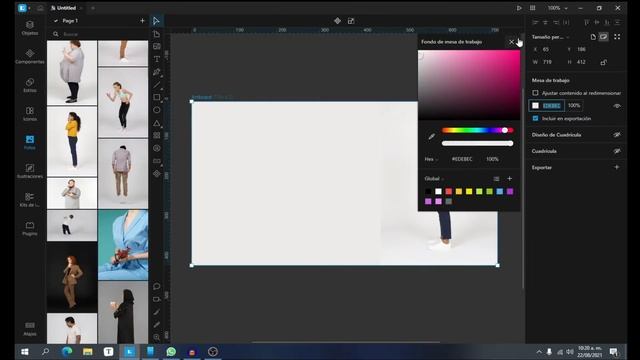The image size is (640, 360).
Task: Open the Atajos shortcuts panel
Action: [x=30, y=329]
